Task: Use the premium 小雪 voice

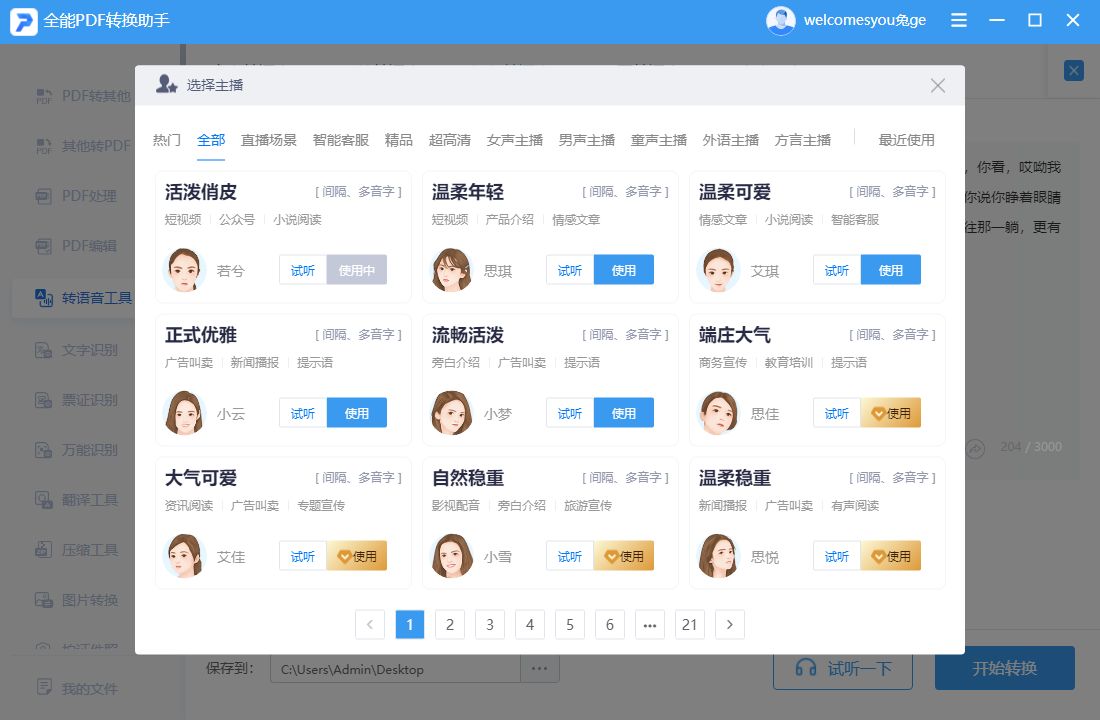Action: (624, 556)
